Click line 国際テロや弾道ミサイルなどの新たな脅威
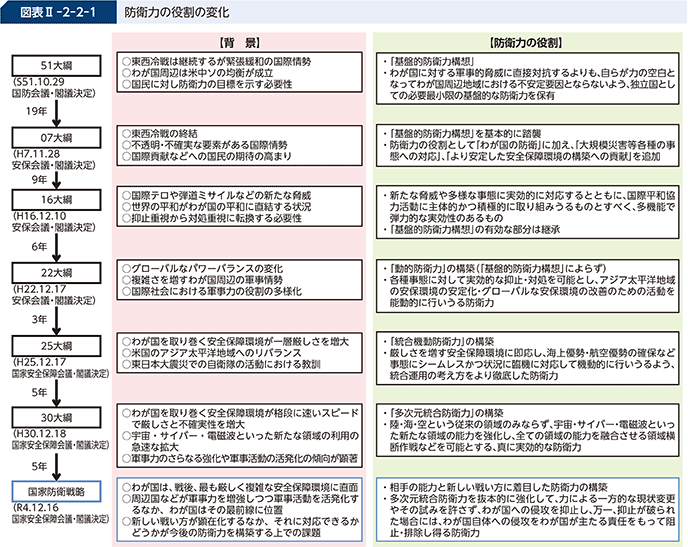This screenshot has width=688, height=547. click(217, 196)
